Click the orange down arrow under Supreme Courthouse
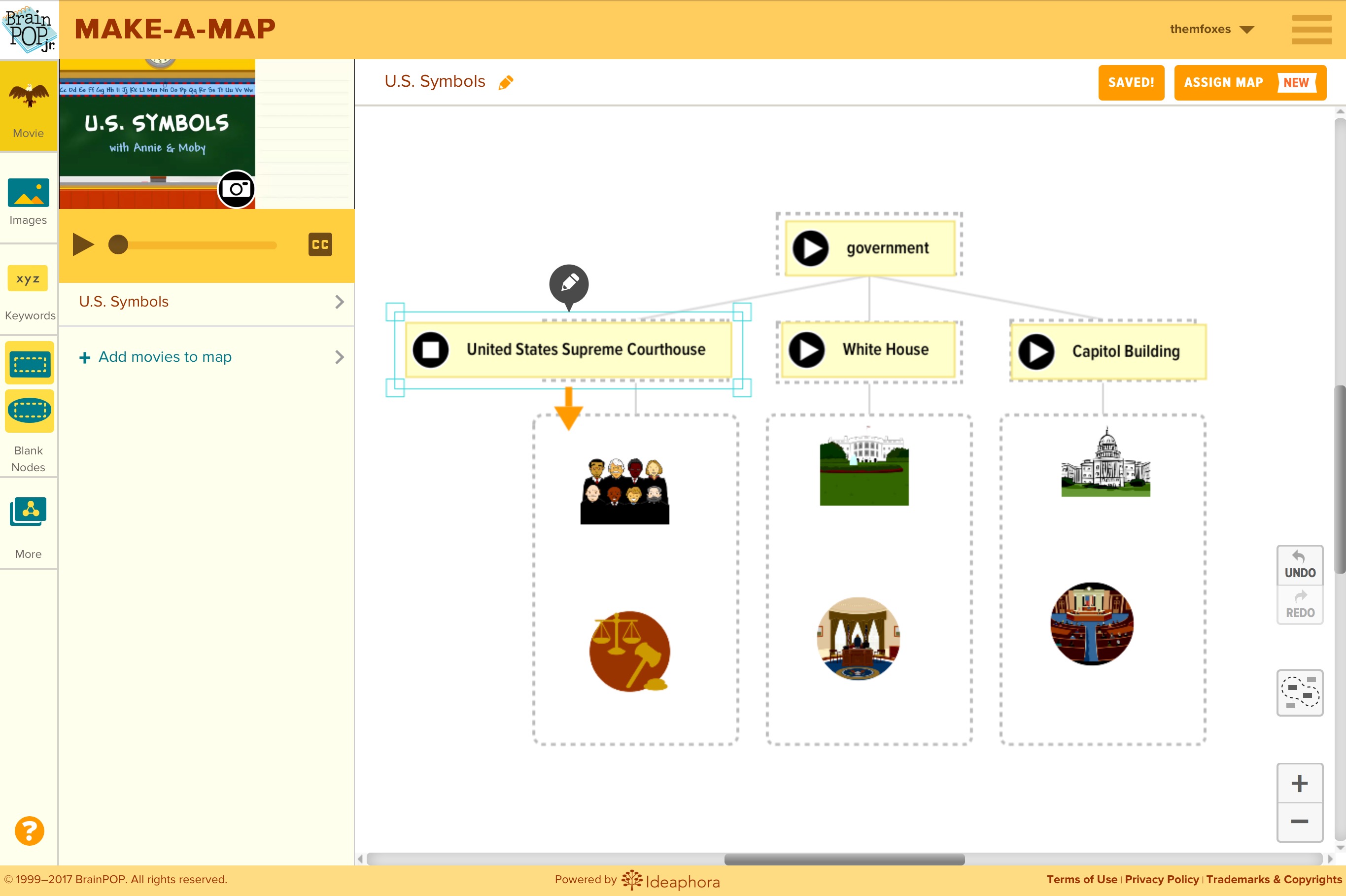This screenshot has width=1346, height=896. tap(568, 408)
